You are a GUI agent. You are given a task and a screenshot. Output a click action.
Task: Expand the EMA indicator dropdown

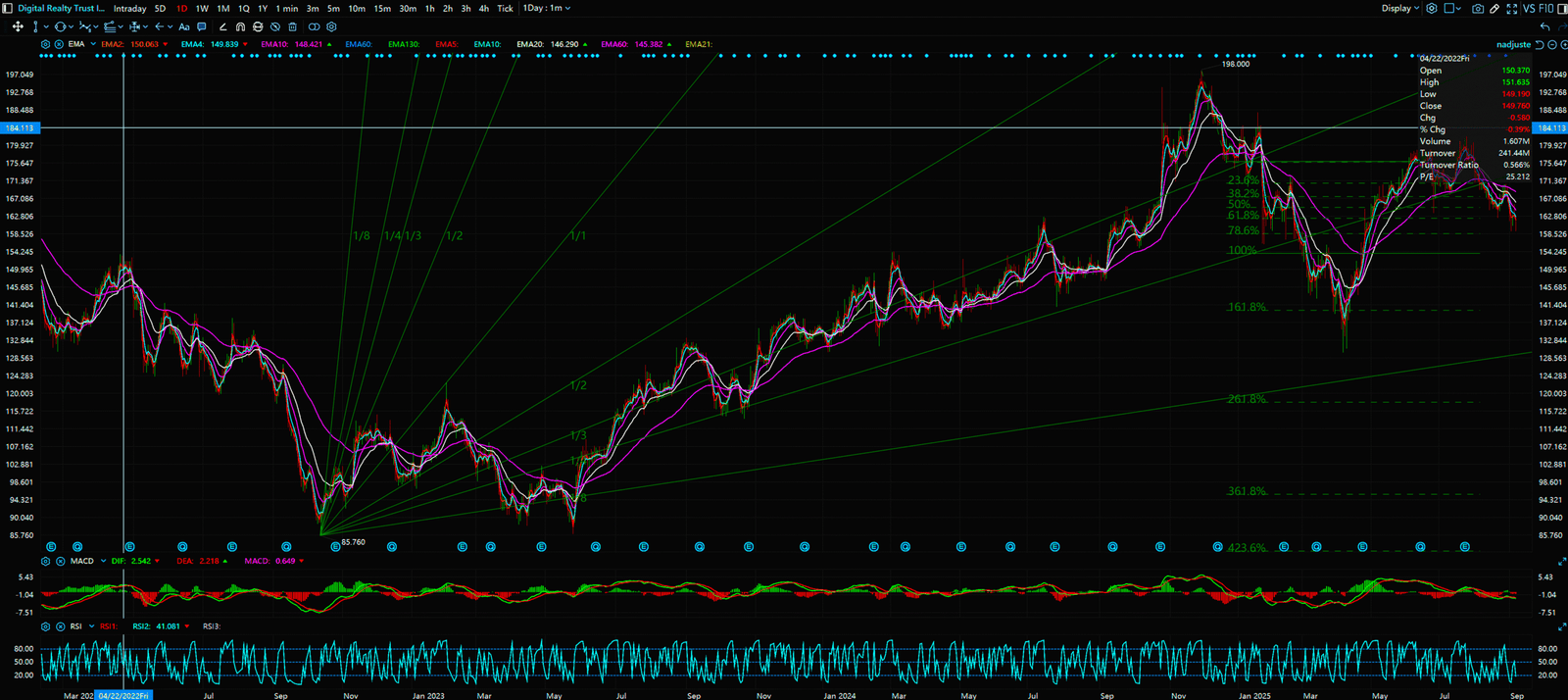tap(93, 44)
